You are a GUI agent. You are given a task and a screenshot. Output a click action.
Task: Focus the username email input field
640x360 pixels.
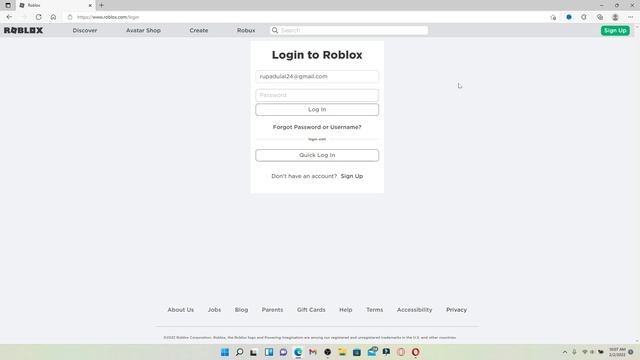pos(317,76)
